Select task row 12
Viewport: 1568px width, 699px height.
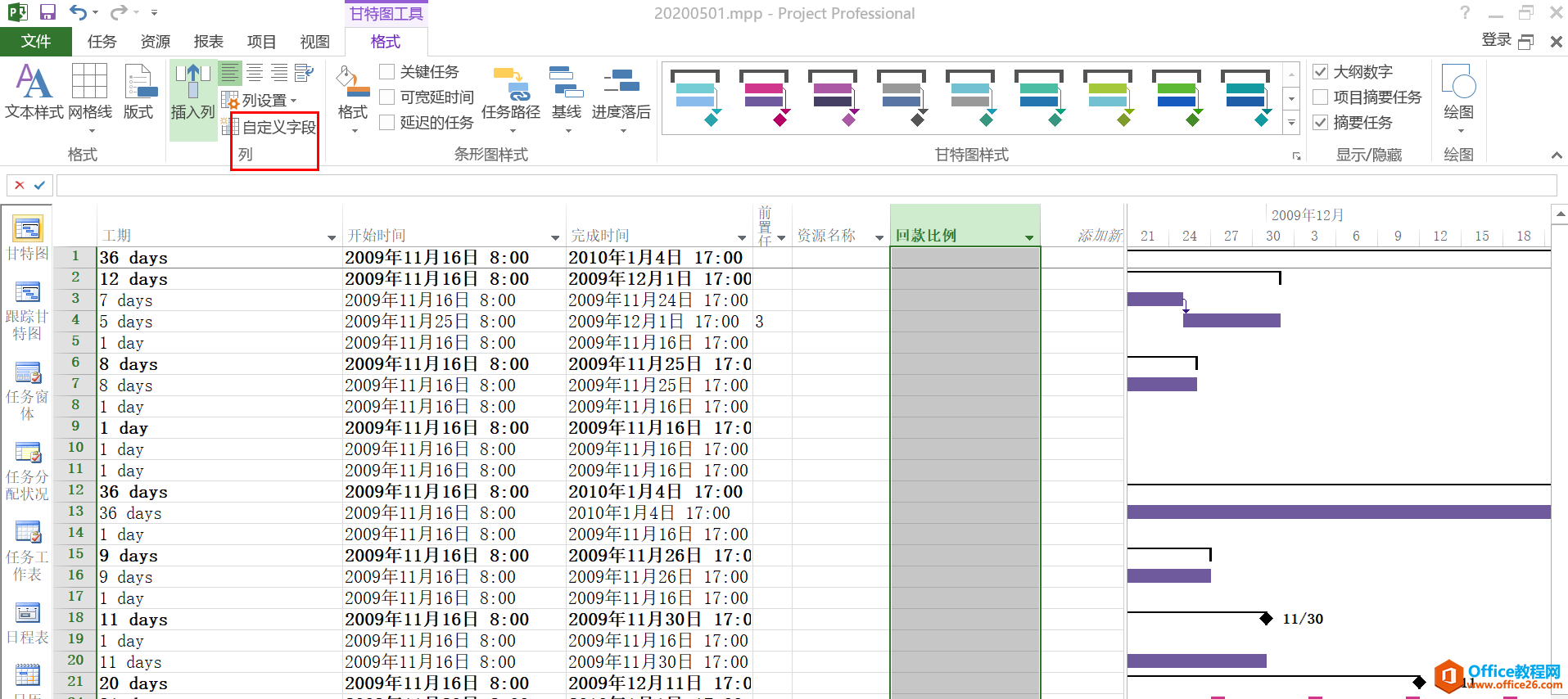coord(75,490)
